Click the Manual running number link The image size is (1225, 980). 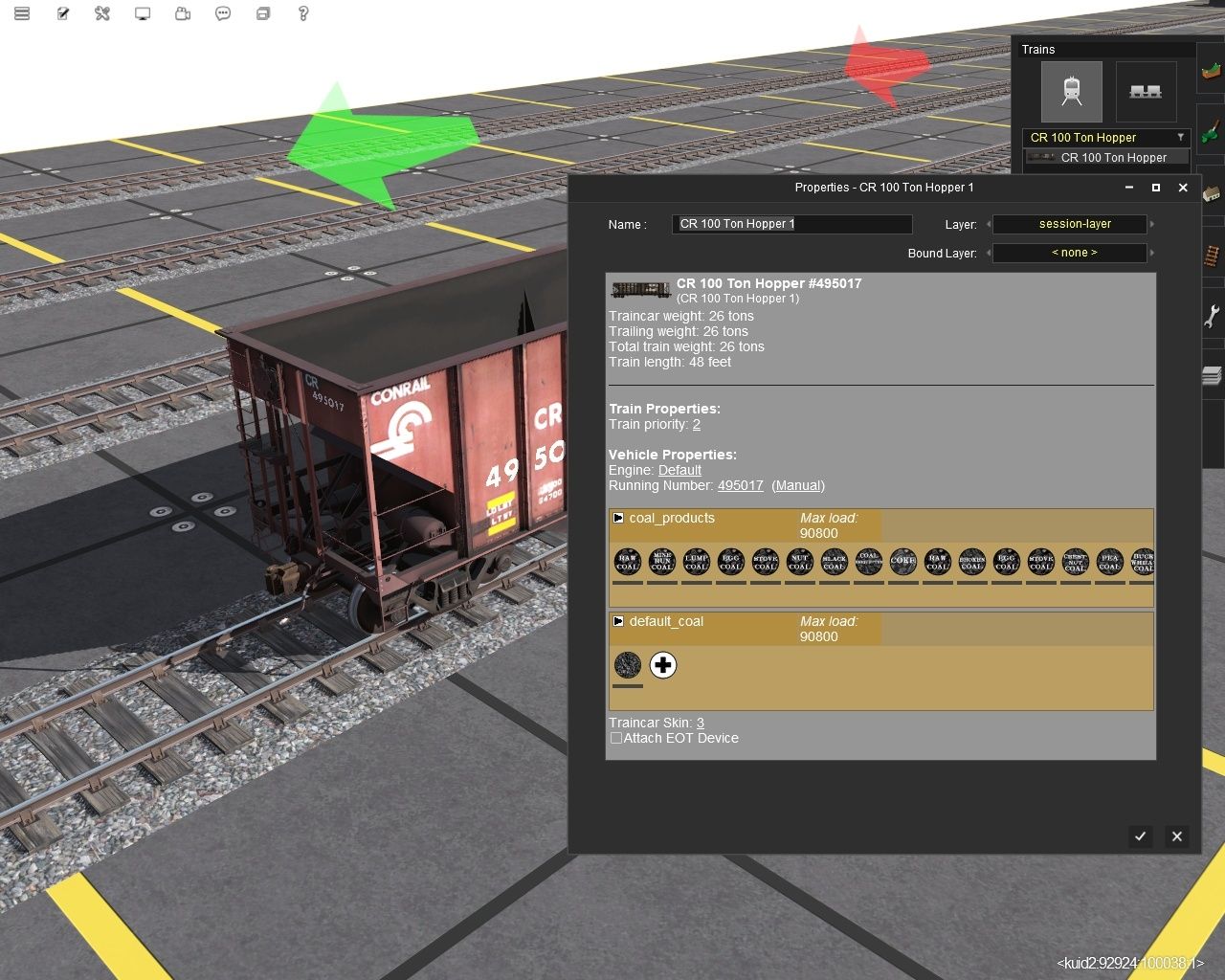point(798,485)
